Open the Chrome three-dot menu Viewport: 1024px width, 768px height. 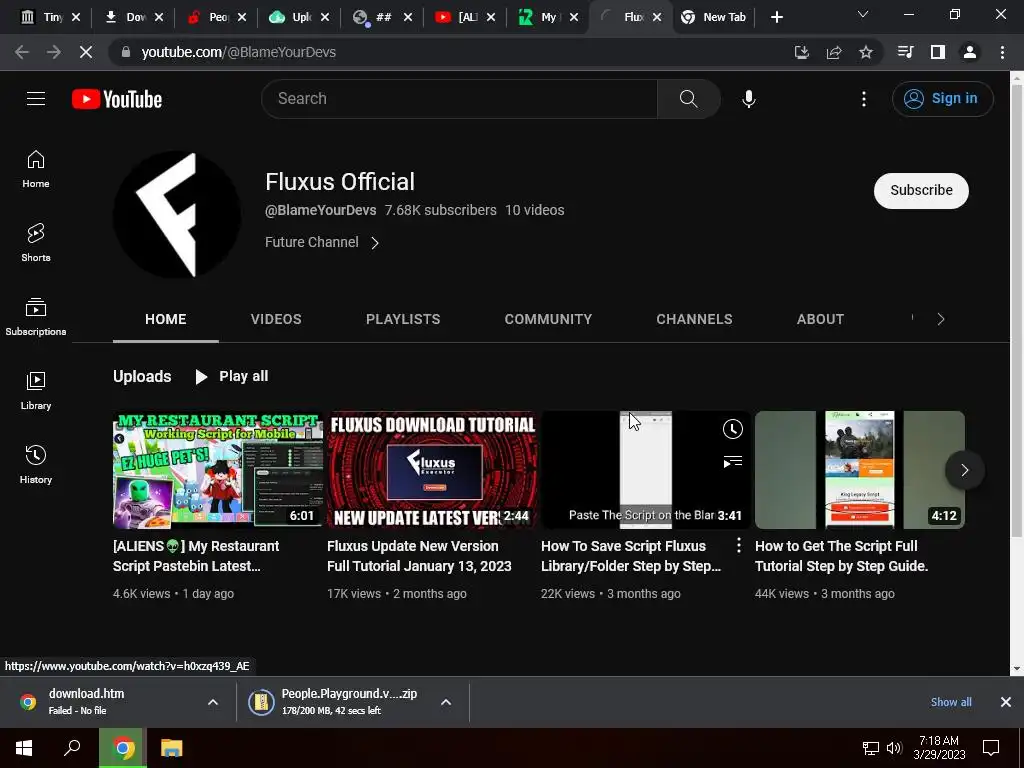(1002, 52)
